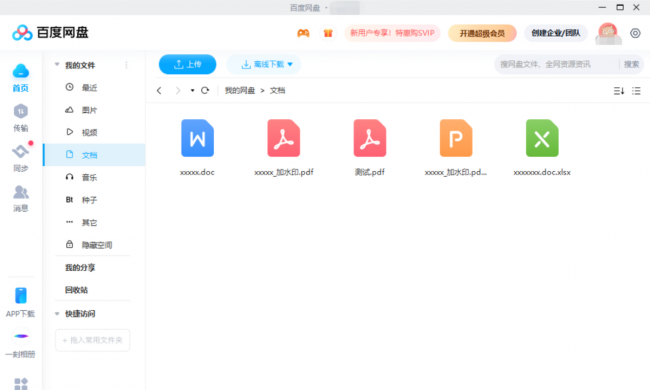Click the 新用户专享 SVIP promo banner
The width and height of the screenshot is (650, 390).
(x=392, y=33)
